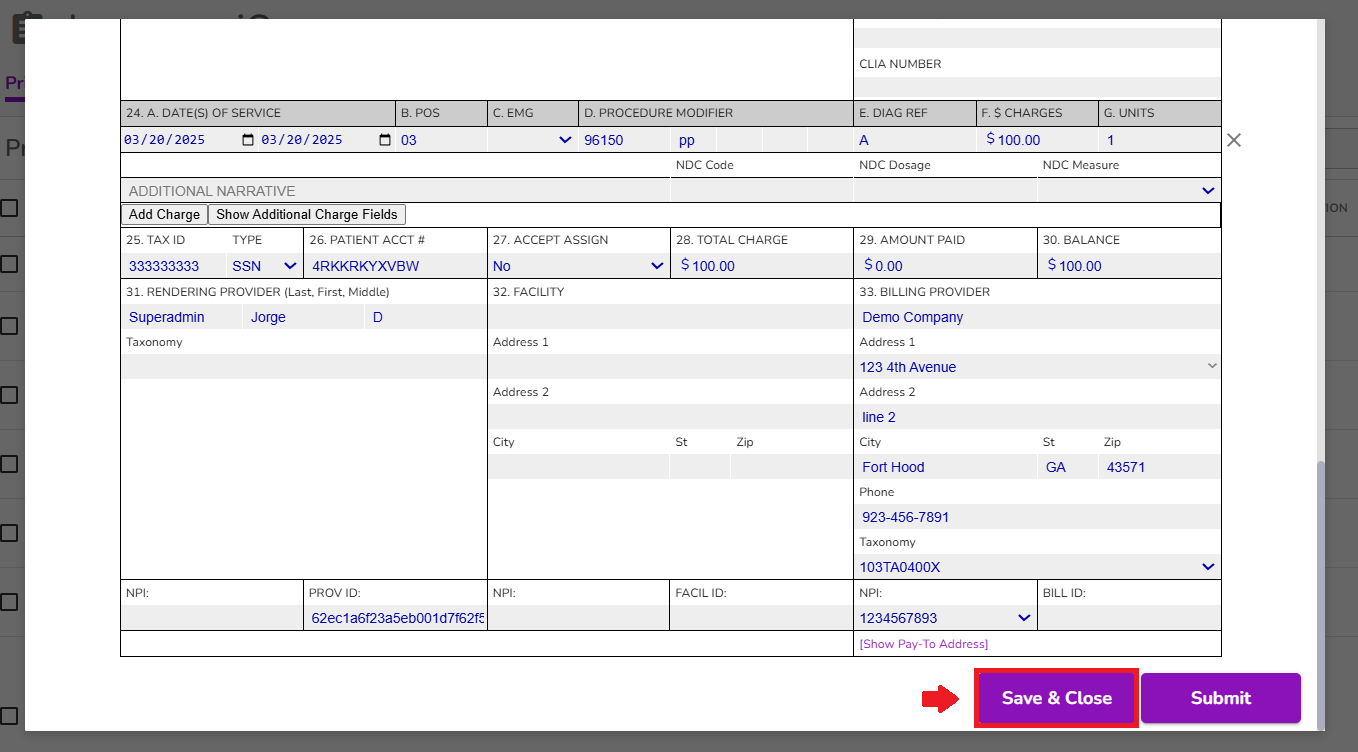Viewport: 1358px width, 752px height.
Task: Remove the 96150 charge row with X icon
Action: pyautogui.click(x=1234, y=140)
